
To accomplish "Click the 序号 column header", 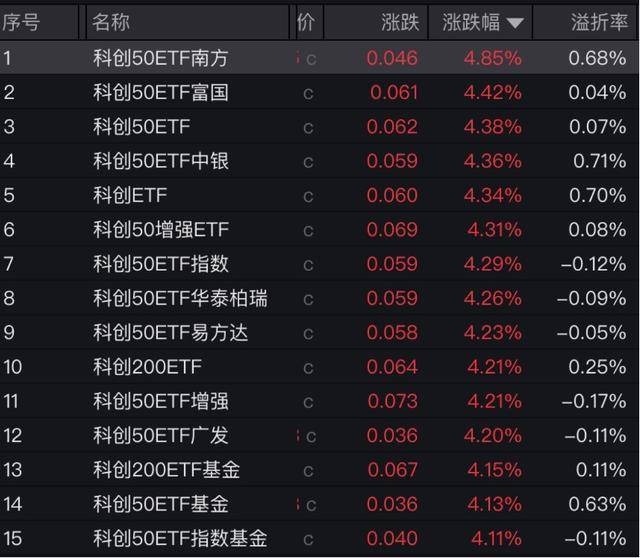I will click(x=21, y=22).
